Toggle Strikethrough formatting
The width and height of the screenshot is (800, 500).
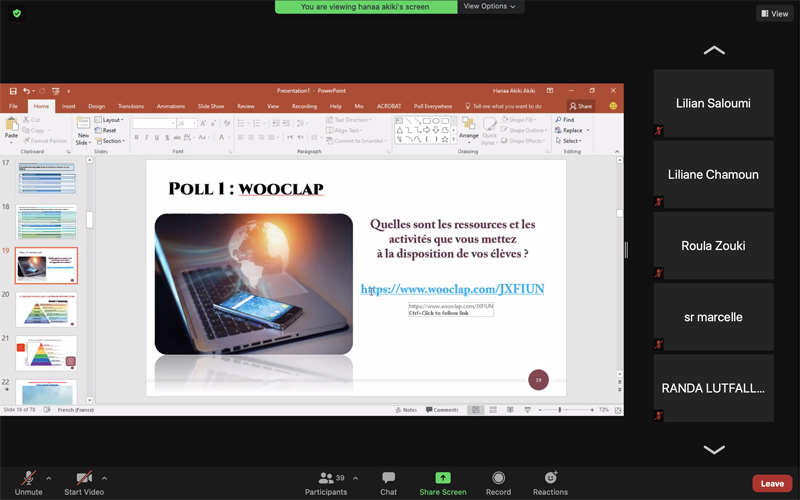(177, 137)
